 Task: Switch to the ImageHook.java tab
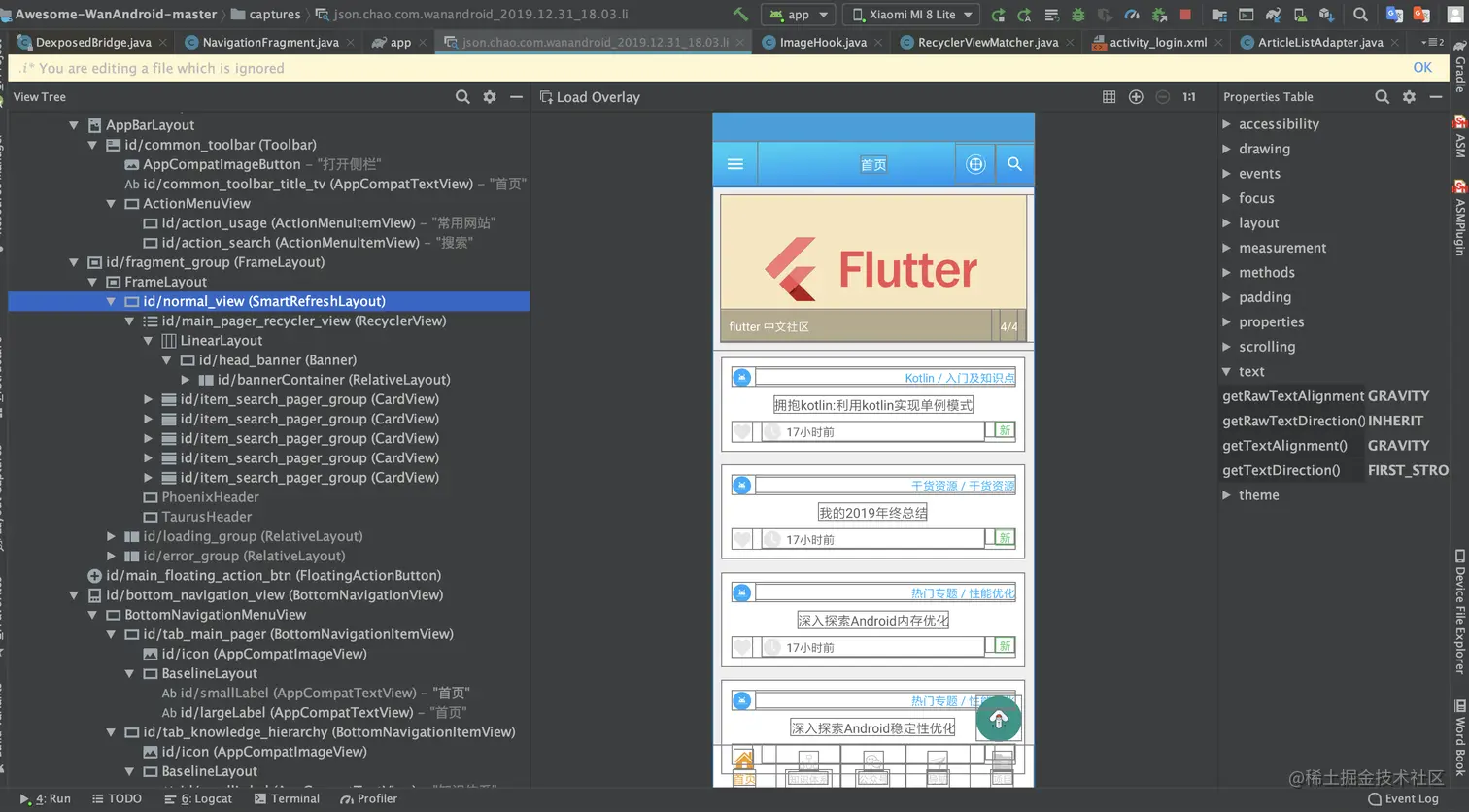click(x=822, y=43)
